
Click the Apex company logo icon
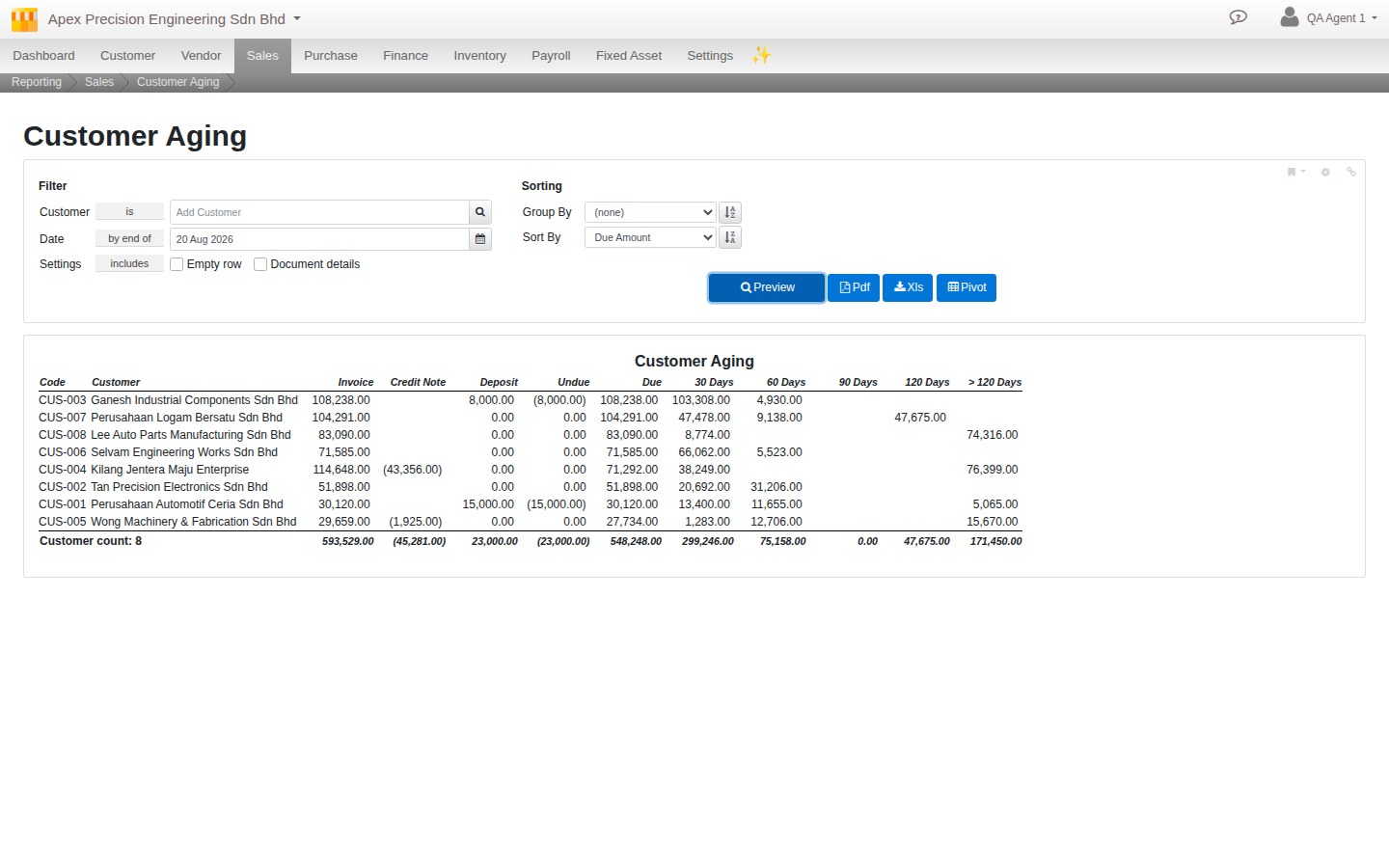coord(24,19)
